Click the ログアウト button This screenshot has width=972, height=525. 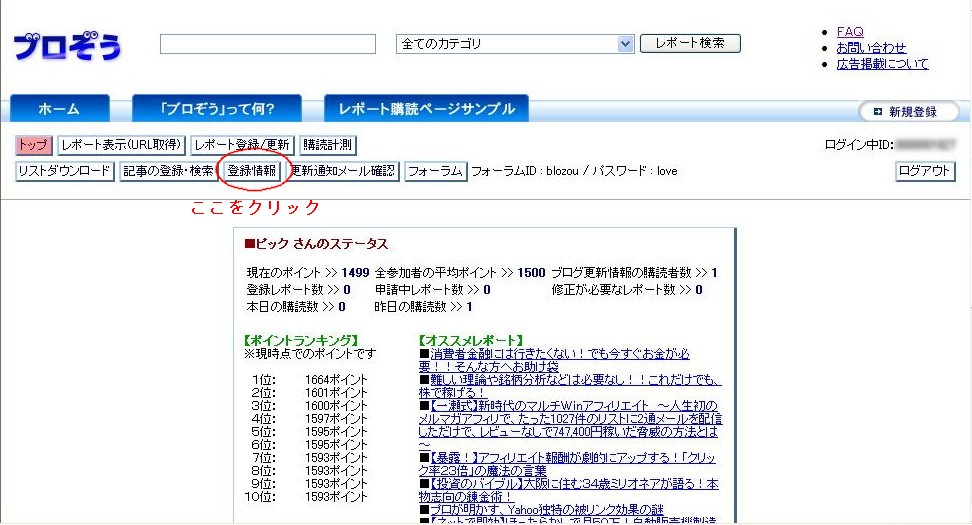(x=924, y=171)
